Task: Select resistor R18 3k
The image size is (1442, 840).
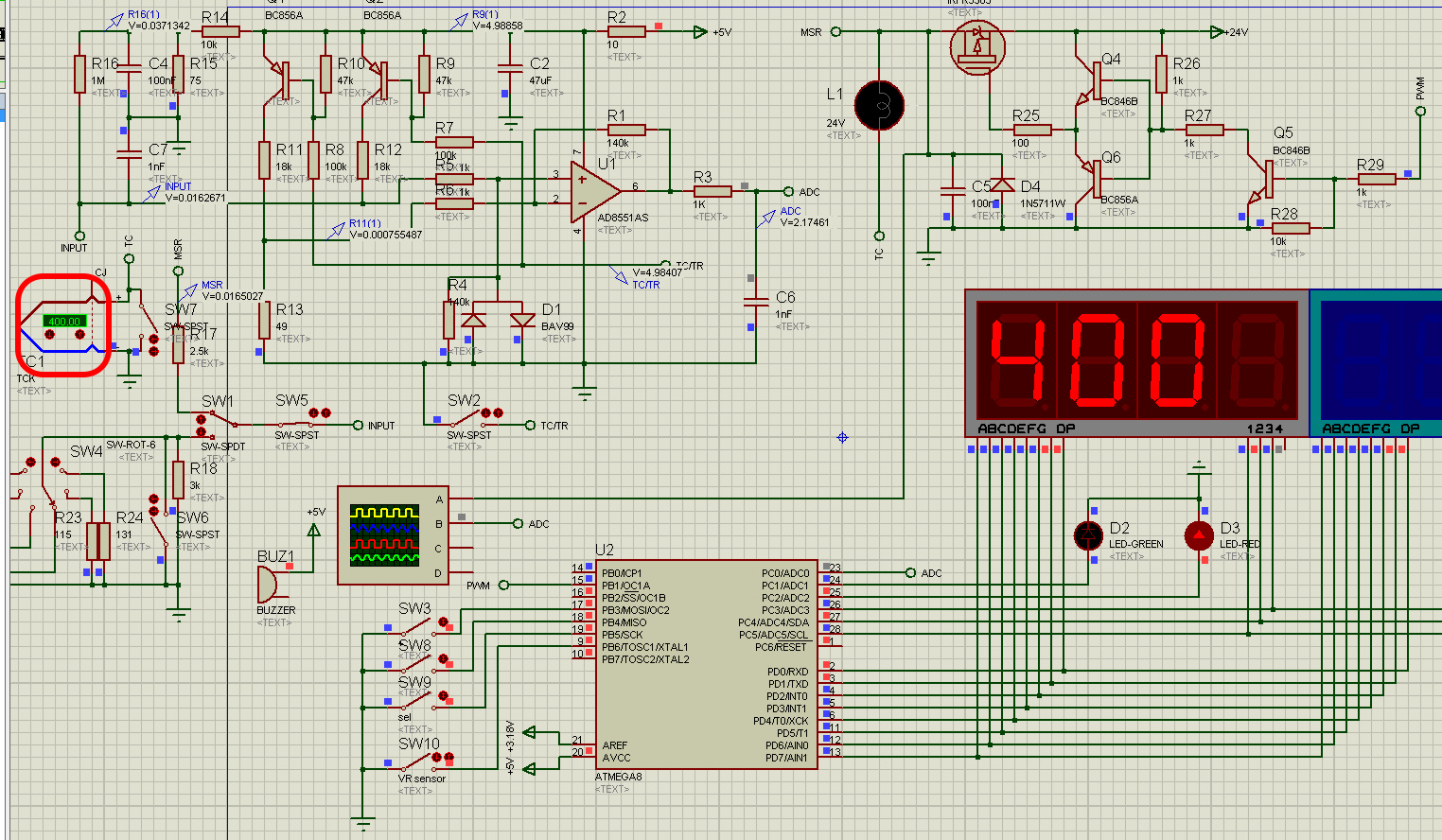Action: (178, 480)
